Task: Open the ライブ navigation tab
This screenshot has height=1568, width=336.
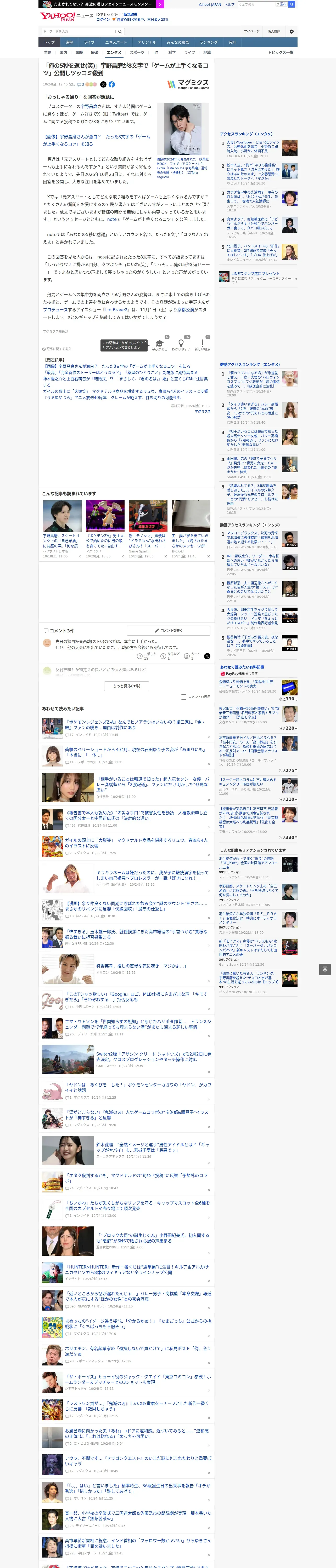Action: pyautogui.click(x=89, y=42)
